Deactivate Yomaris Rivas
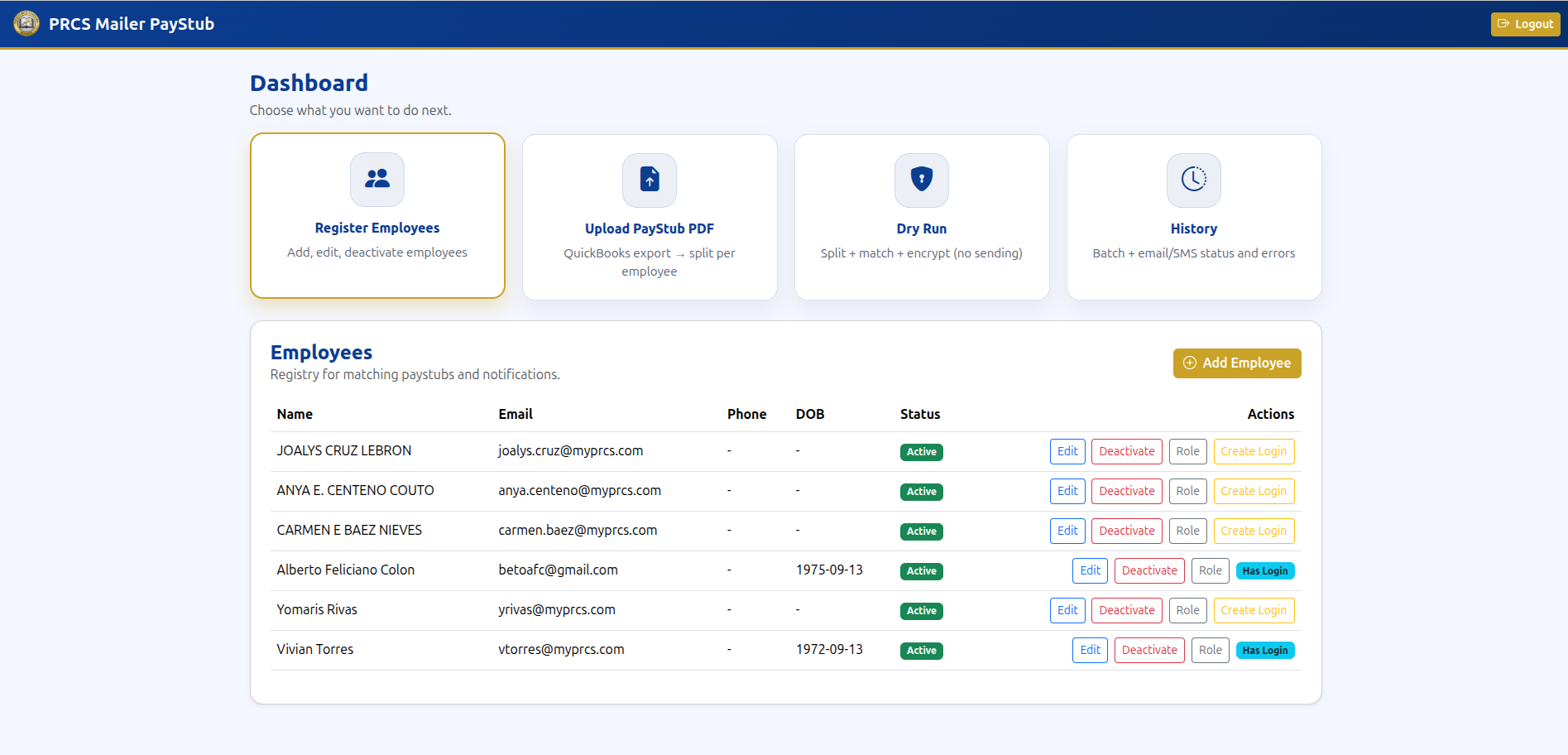The image size is (1568, 755). pyautogui.click(x=1127, y=610)
